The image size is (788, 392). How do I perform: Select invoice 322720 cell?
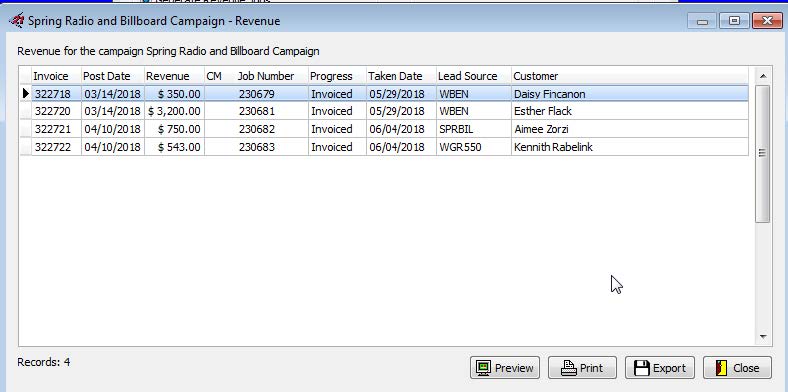[56, 111]
